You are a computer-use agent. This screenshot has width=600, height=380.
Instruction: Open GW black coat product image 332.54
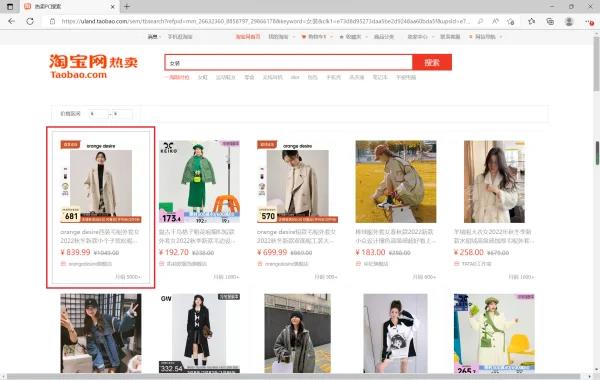pyautogui.click(x=199, y=333)
